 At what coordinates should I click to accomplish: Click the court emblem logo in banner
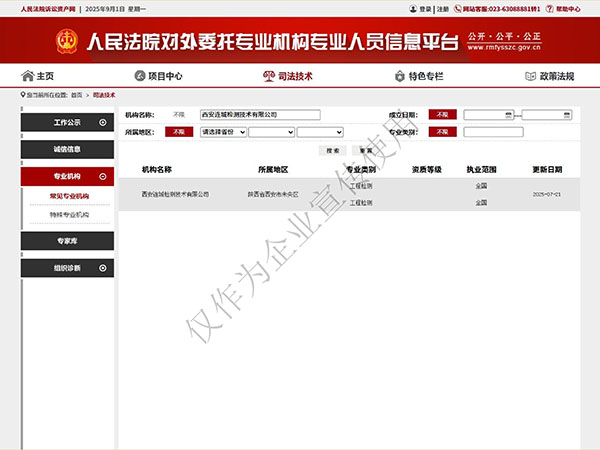(x=68, y=41)
